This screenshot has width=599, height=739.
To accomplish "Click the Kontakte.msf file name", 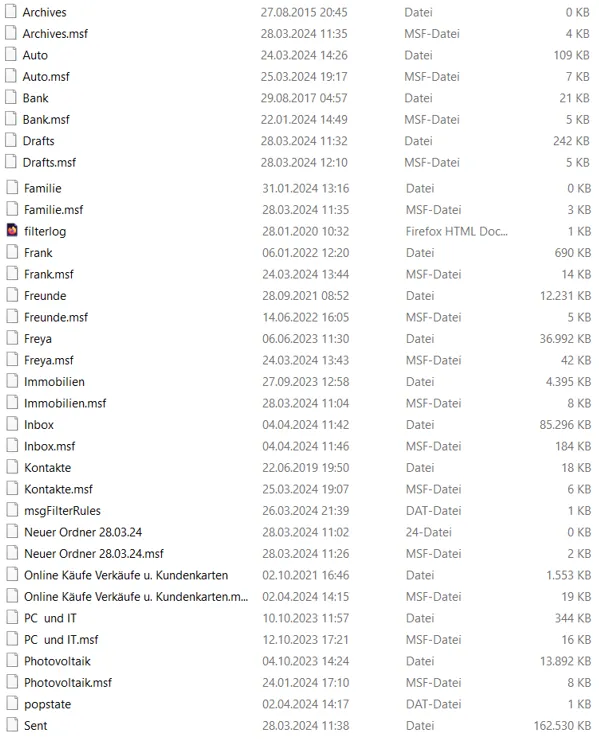I will pos(58,489).
